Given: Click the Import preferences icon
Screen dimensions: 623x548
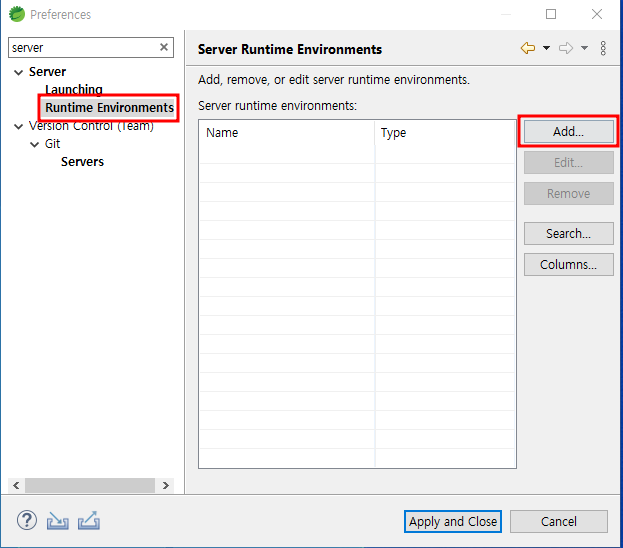Looking at the screenshot, I should click(58, 520).
